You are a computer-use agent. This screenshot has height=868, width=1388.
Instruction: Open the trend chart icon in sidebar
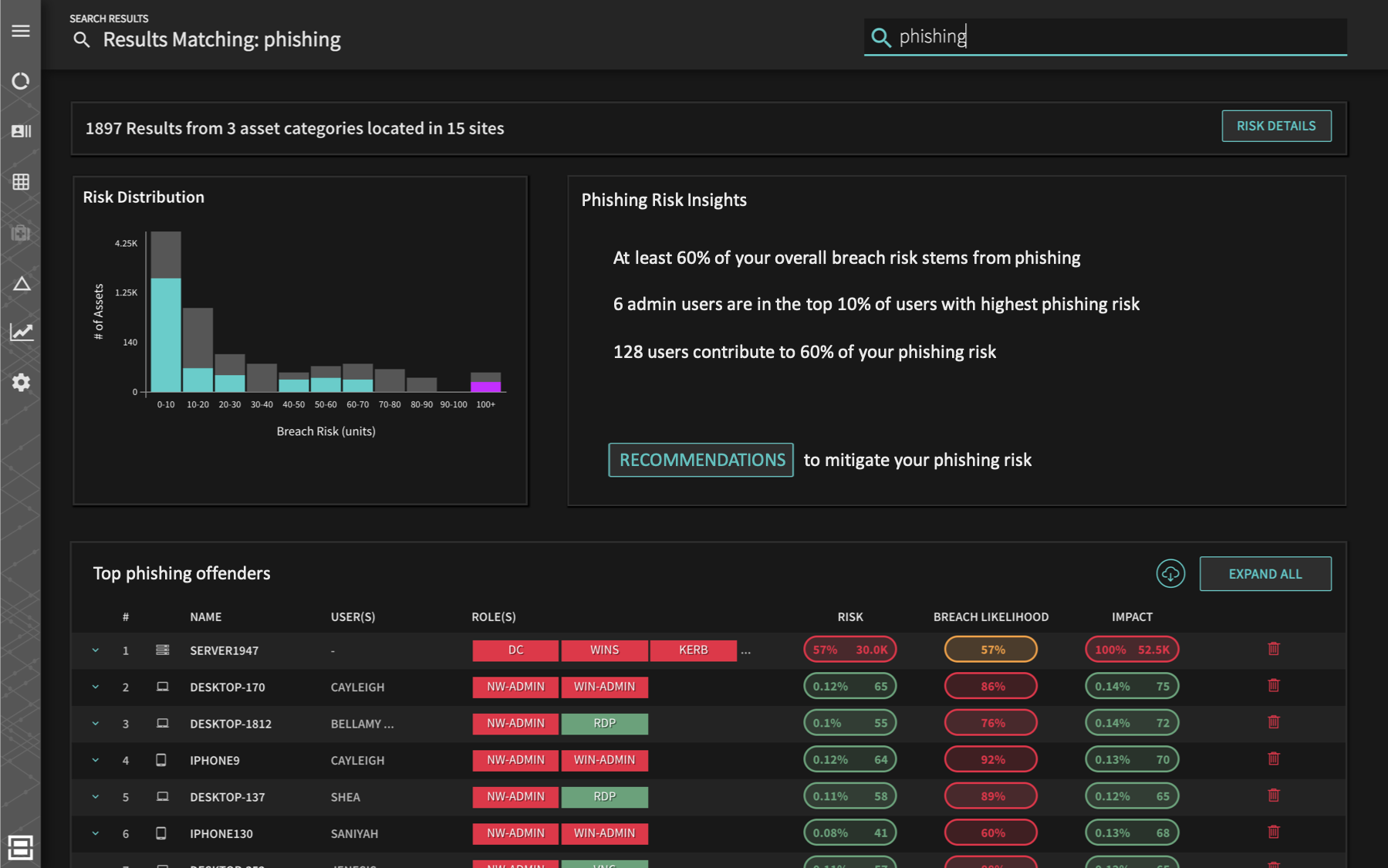point(22,332)
